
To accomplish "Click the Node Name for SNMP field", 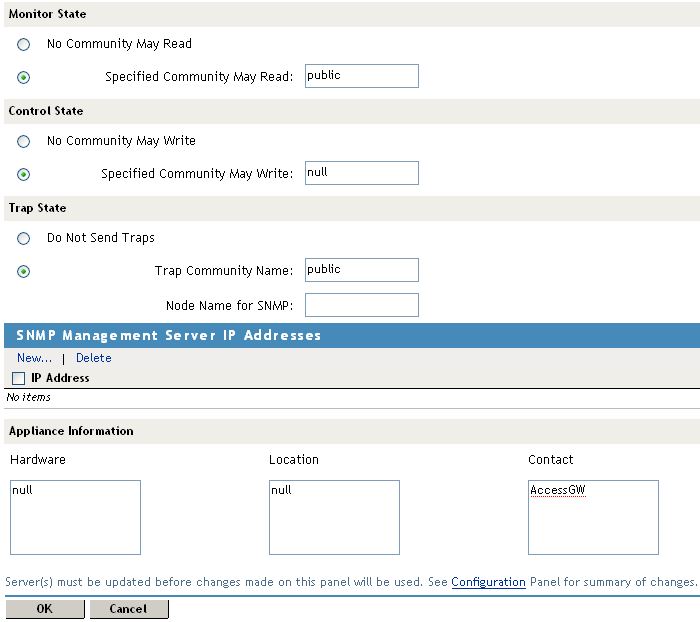I will pos(362,305).
